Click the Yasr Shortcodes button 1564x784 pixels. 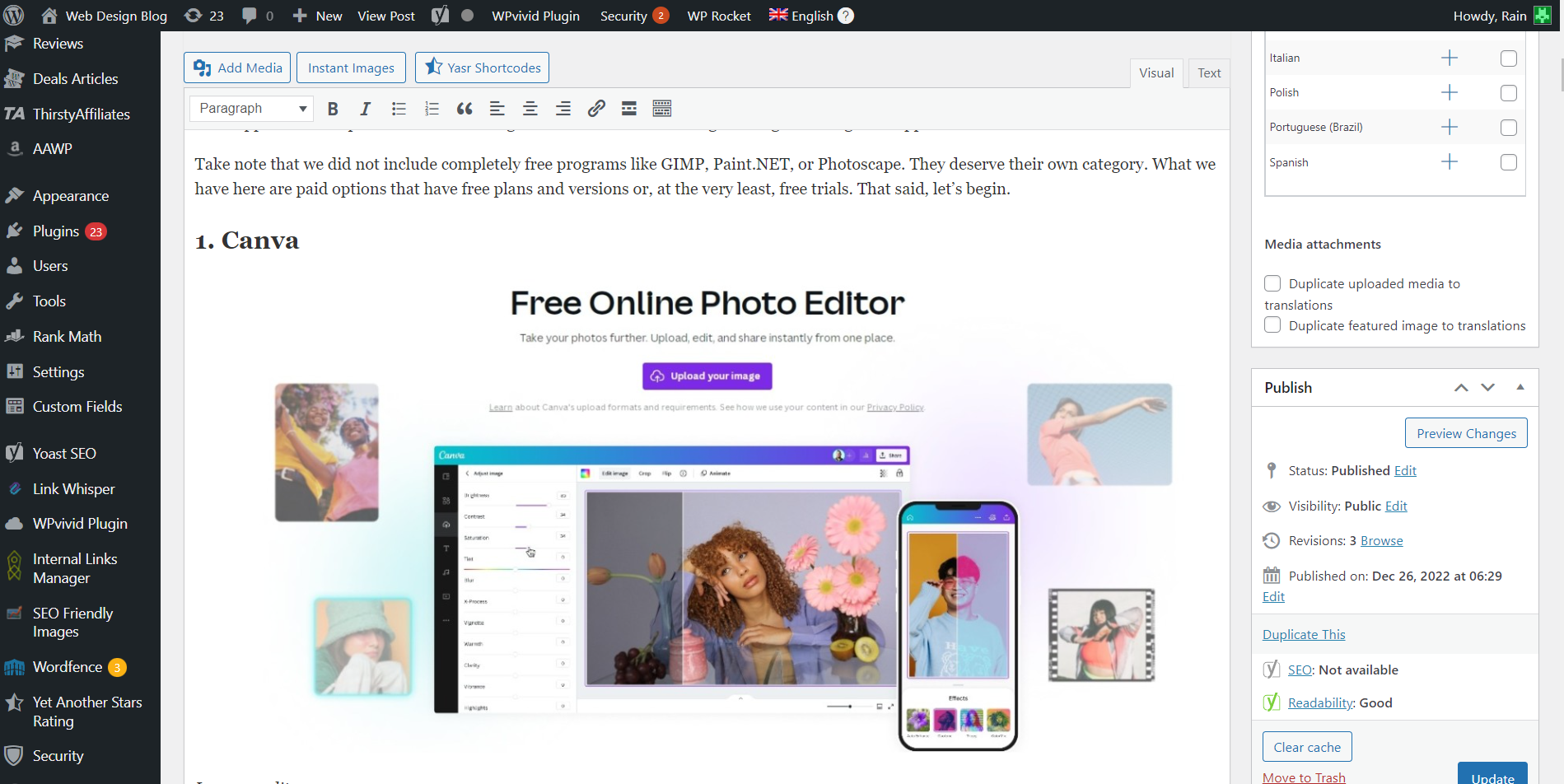pos(482,68)
